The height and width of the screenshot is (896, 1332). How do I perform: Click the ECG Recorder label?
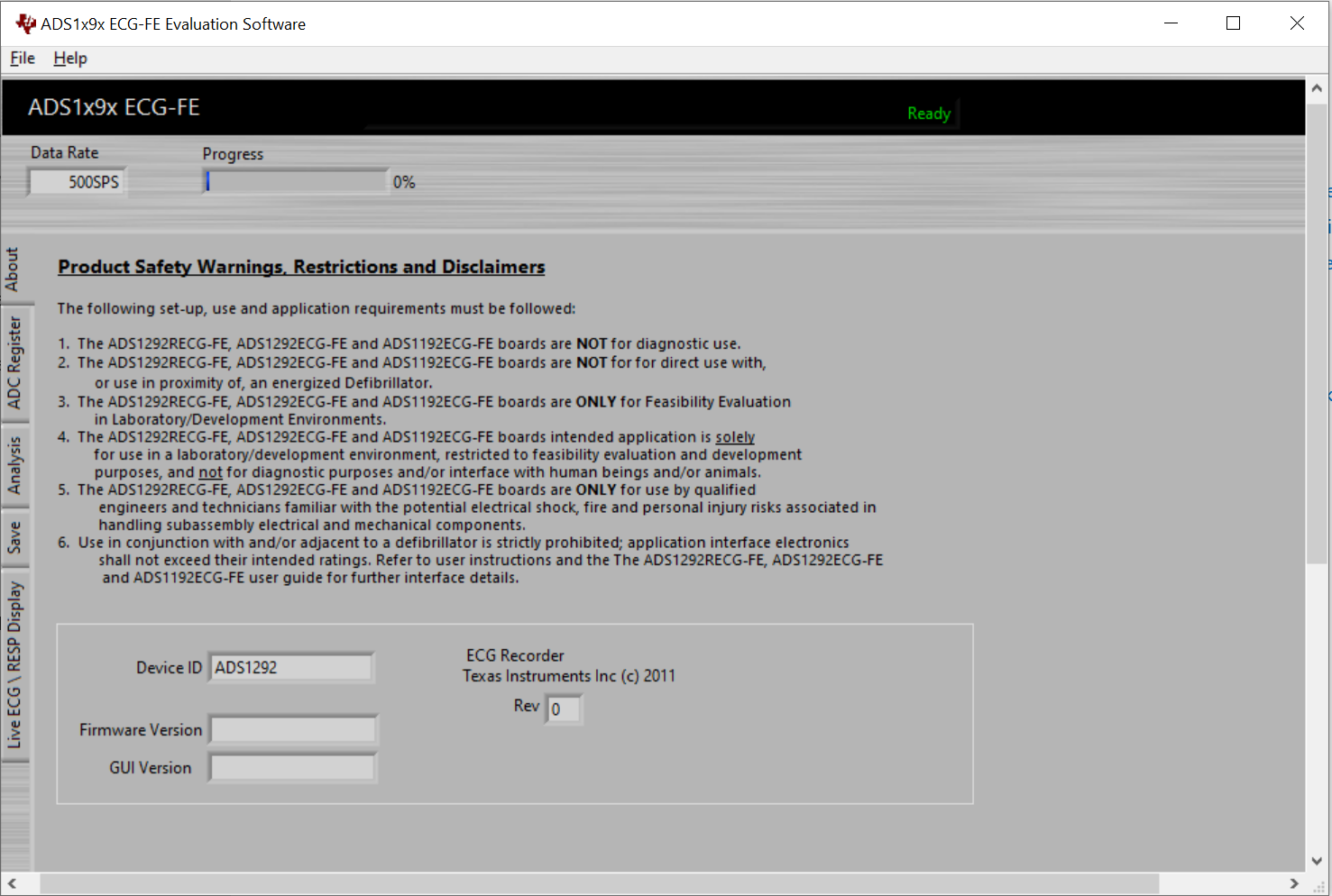pos(515,655)
